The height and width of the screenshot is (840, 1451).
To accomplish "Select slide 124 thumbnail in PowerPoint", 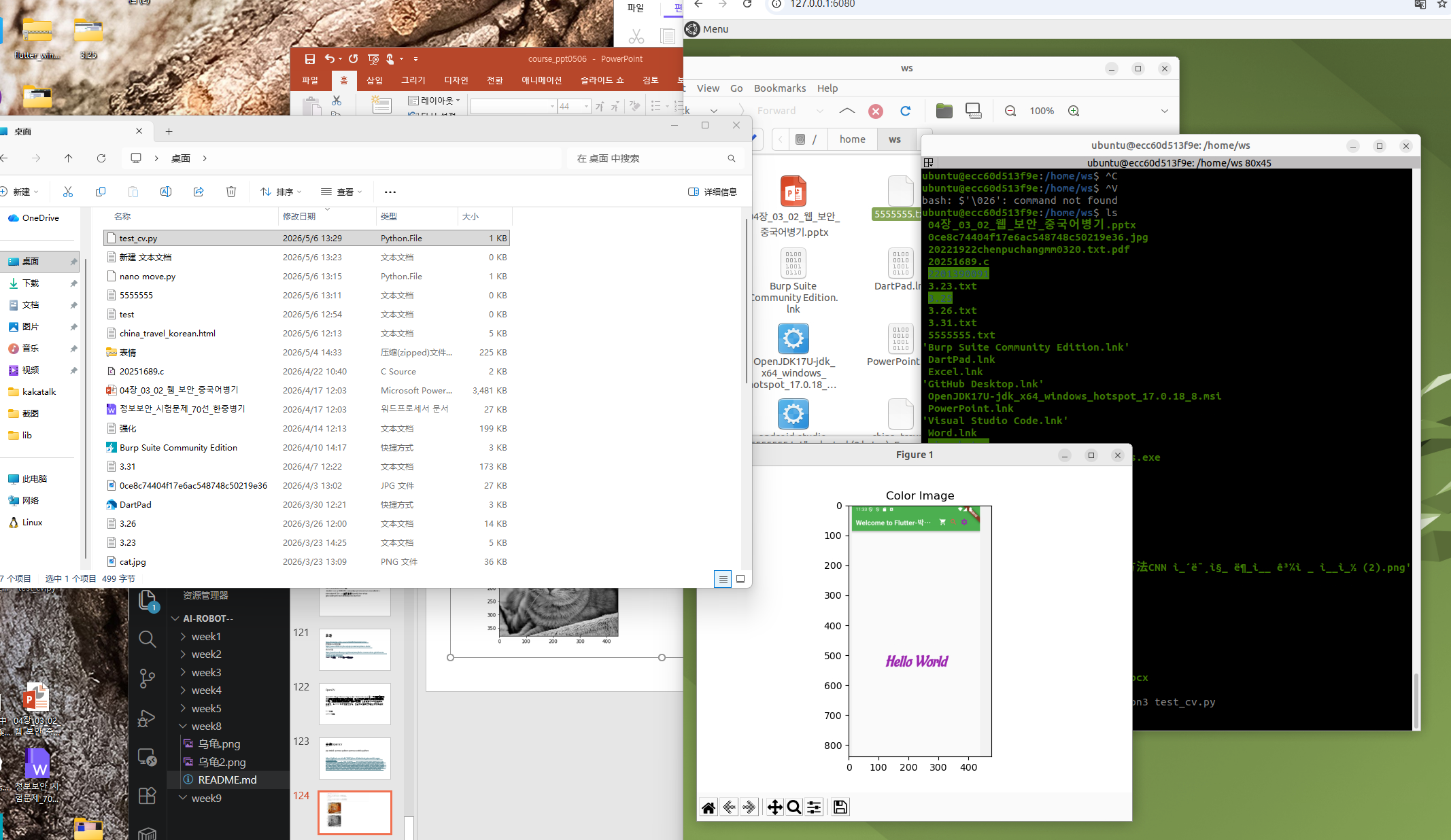I will 355,813.
